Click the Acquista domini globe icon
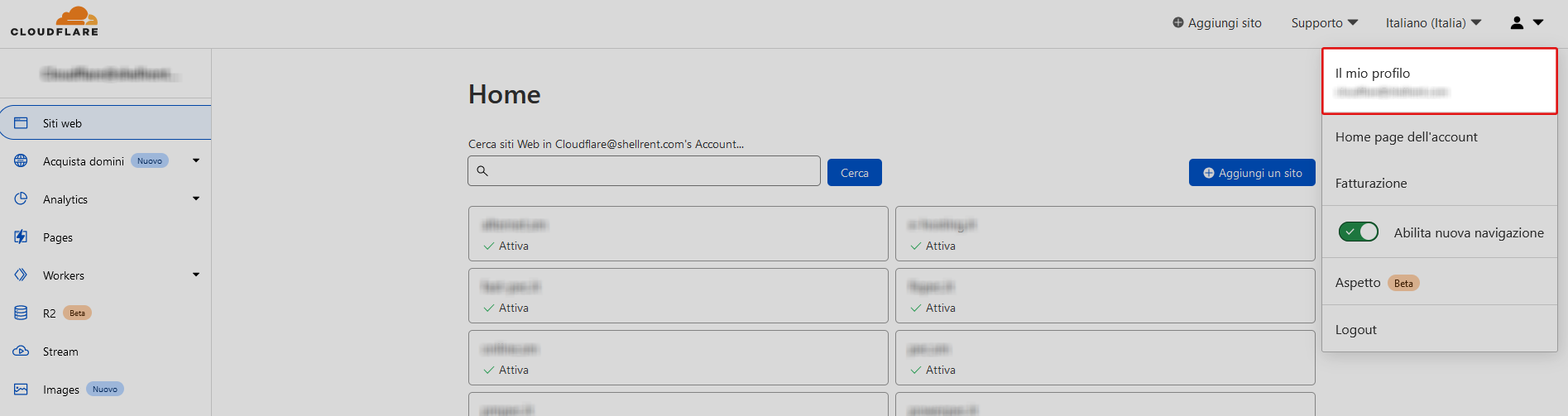 coord(21,160)
